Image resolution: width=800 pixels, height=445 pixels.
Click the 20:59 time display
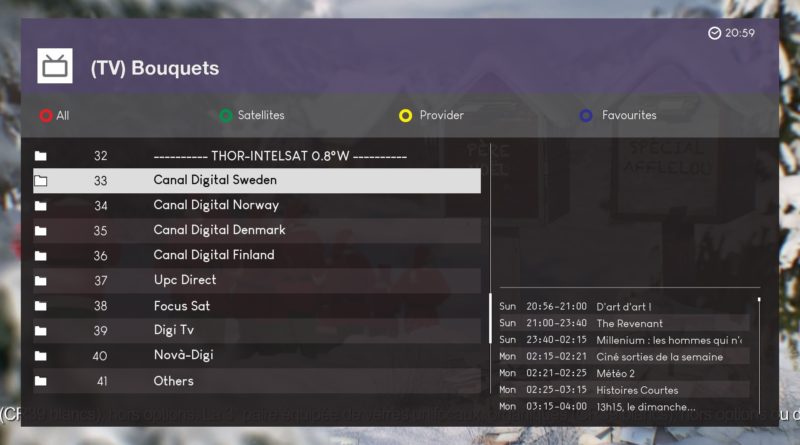click(x=740, y=33)
